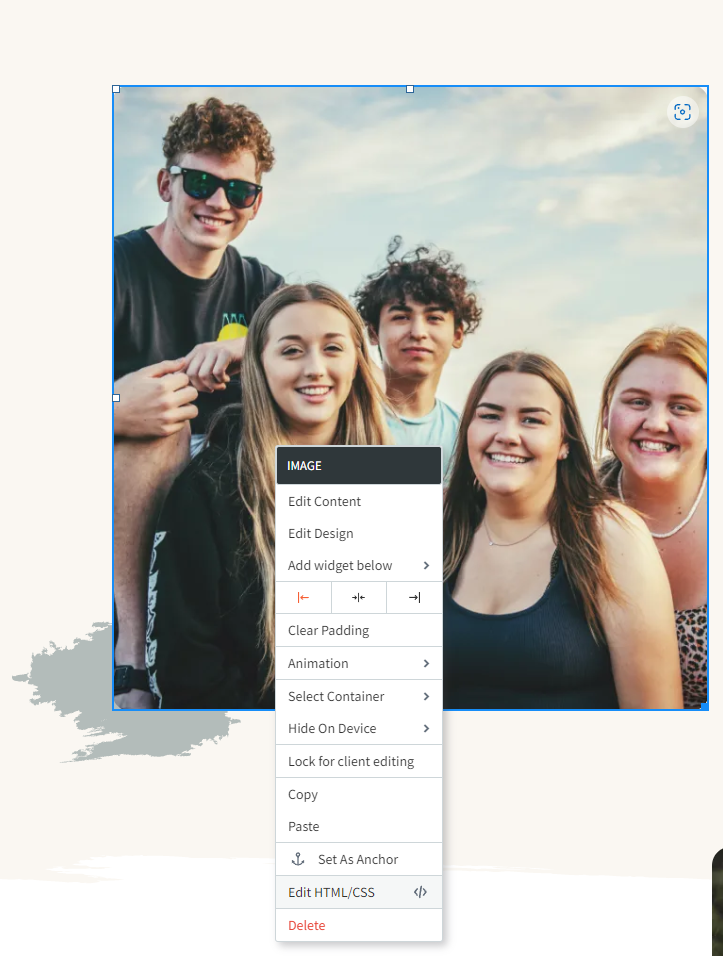Image resolution: width=723 pixels, height=956 pixels.
Task: Click the top-left corner resize handle
Action: pos(116,89)
